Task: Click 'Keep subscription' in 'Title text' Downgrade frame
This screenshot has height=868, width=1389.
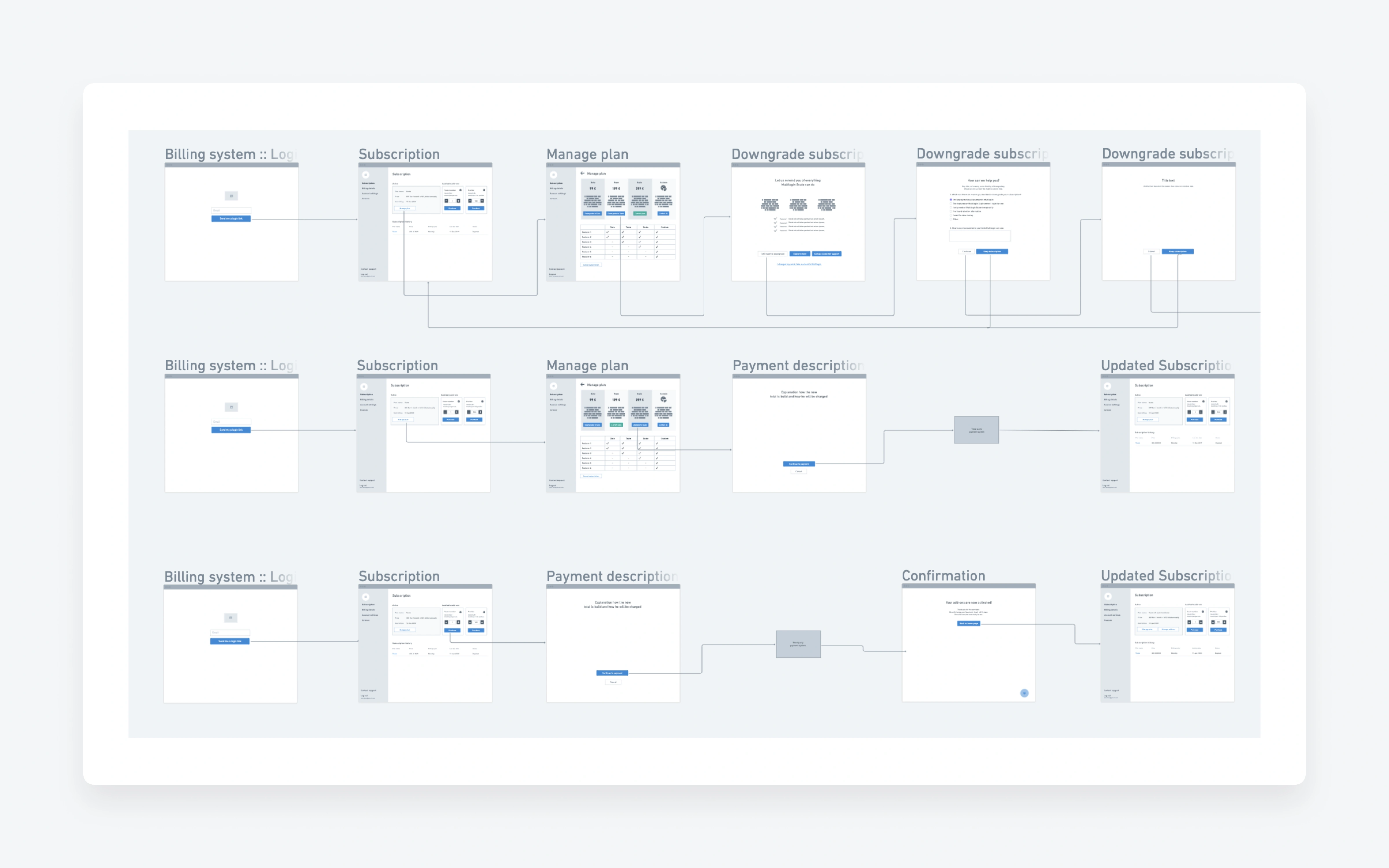Action: point(1178,251)
